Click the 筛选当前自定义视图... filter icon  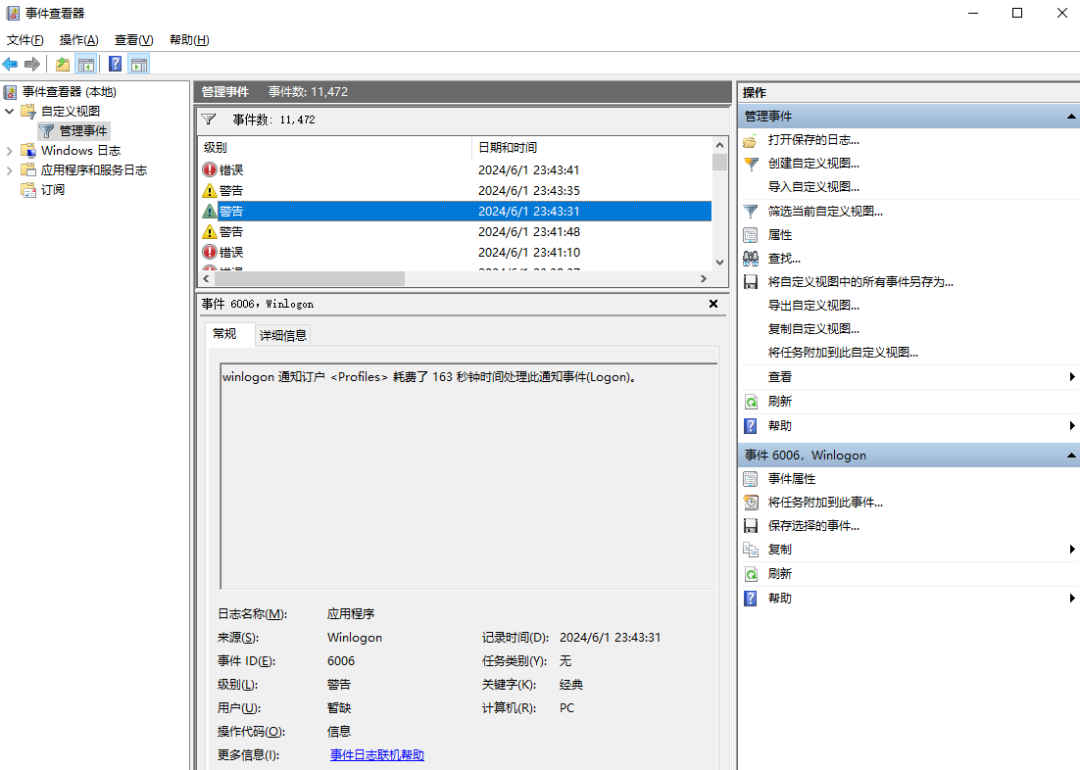(751, 211)
